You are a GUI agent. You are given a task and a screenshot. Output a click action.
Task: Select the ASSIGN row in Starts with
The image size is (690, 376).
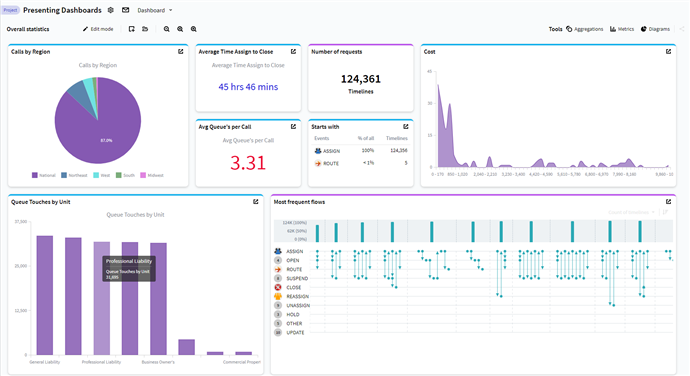[x=361, y=151]
